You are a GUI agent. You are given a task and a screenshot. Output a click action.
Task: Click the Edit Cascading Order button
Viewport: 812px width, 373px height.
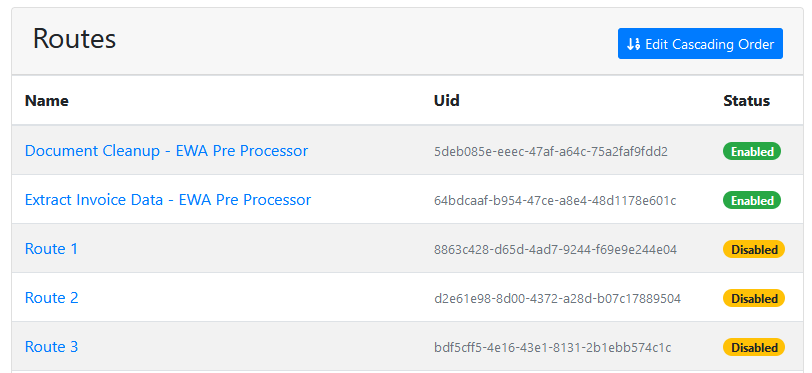point(700,44)
